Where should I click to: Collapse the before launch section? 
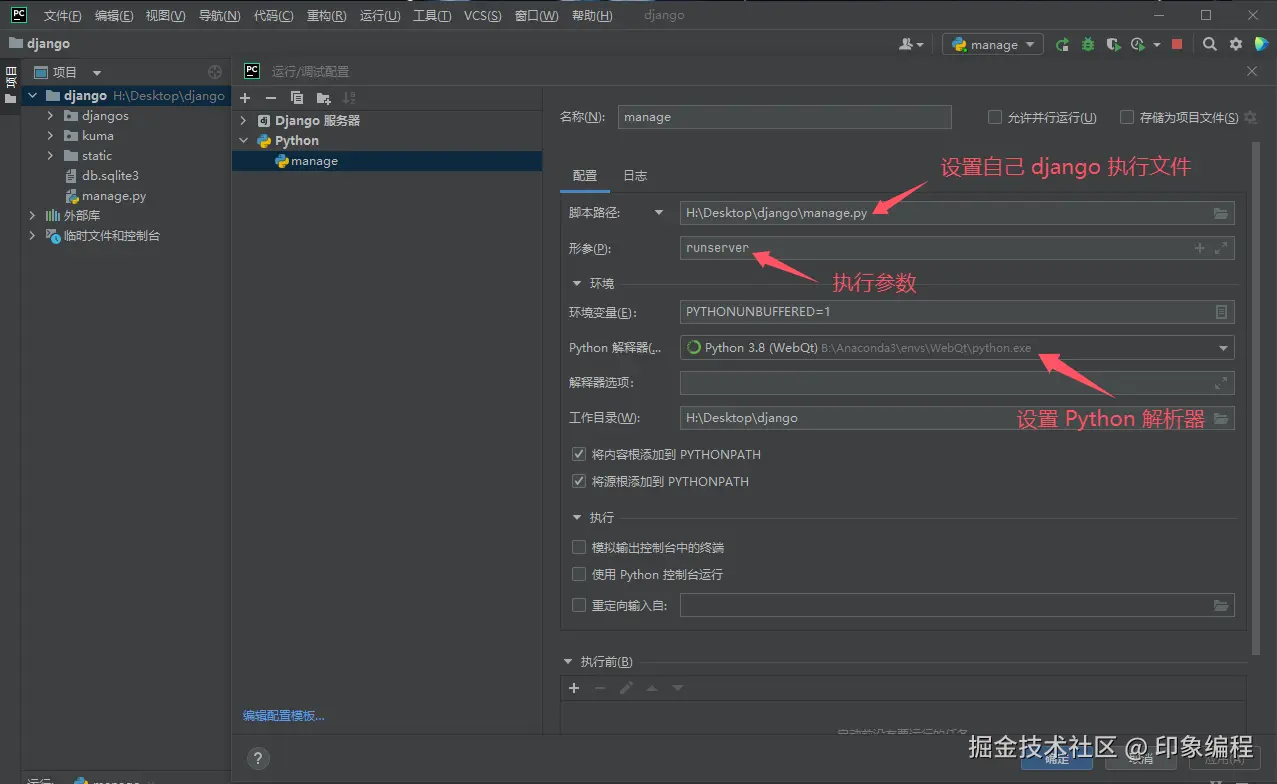click(x=568, y=662)
